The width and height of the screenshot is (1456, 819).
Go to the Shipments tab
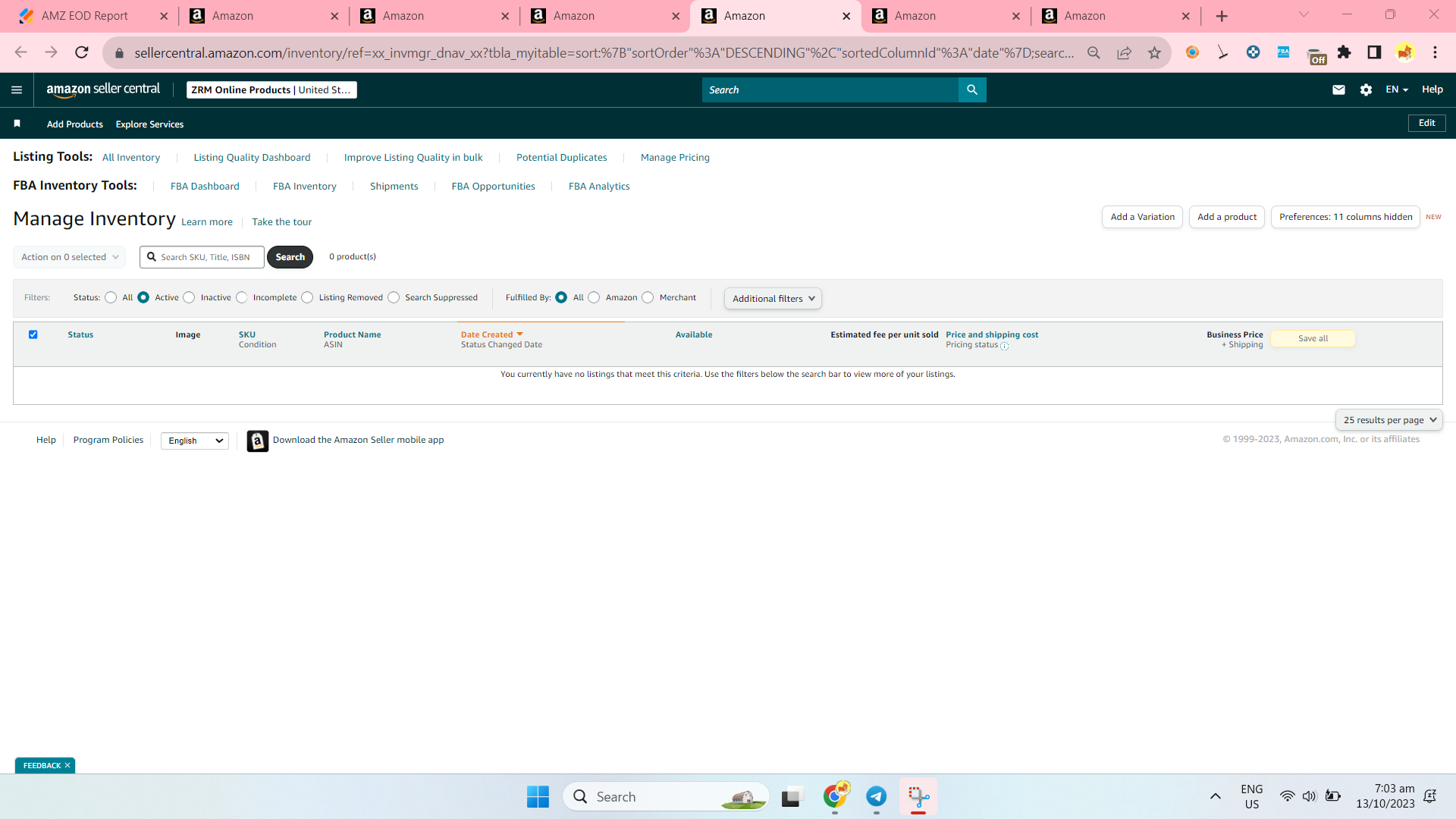pos(394,187)
